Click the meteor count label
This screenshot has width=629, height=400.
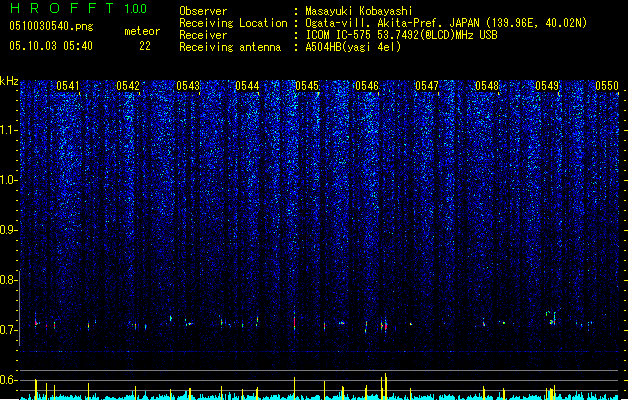[x=142, y=31]
